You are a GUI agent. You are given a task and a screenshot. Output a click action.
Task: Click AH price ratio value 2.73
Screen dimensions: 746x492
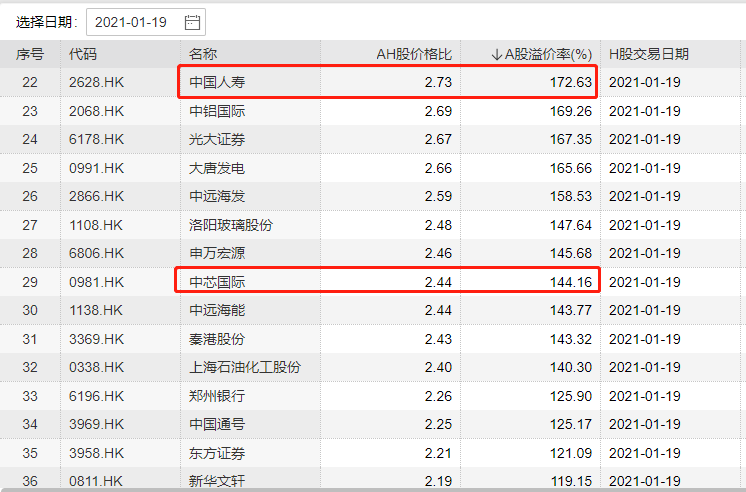click(438, 82)
